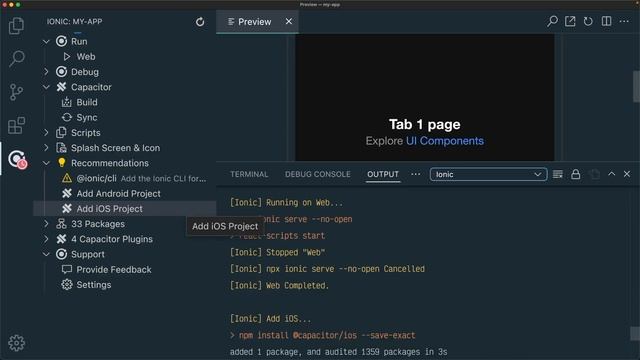
Task: Maximize the panel with up chevron
Action: pos(611,174)
